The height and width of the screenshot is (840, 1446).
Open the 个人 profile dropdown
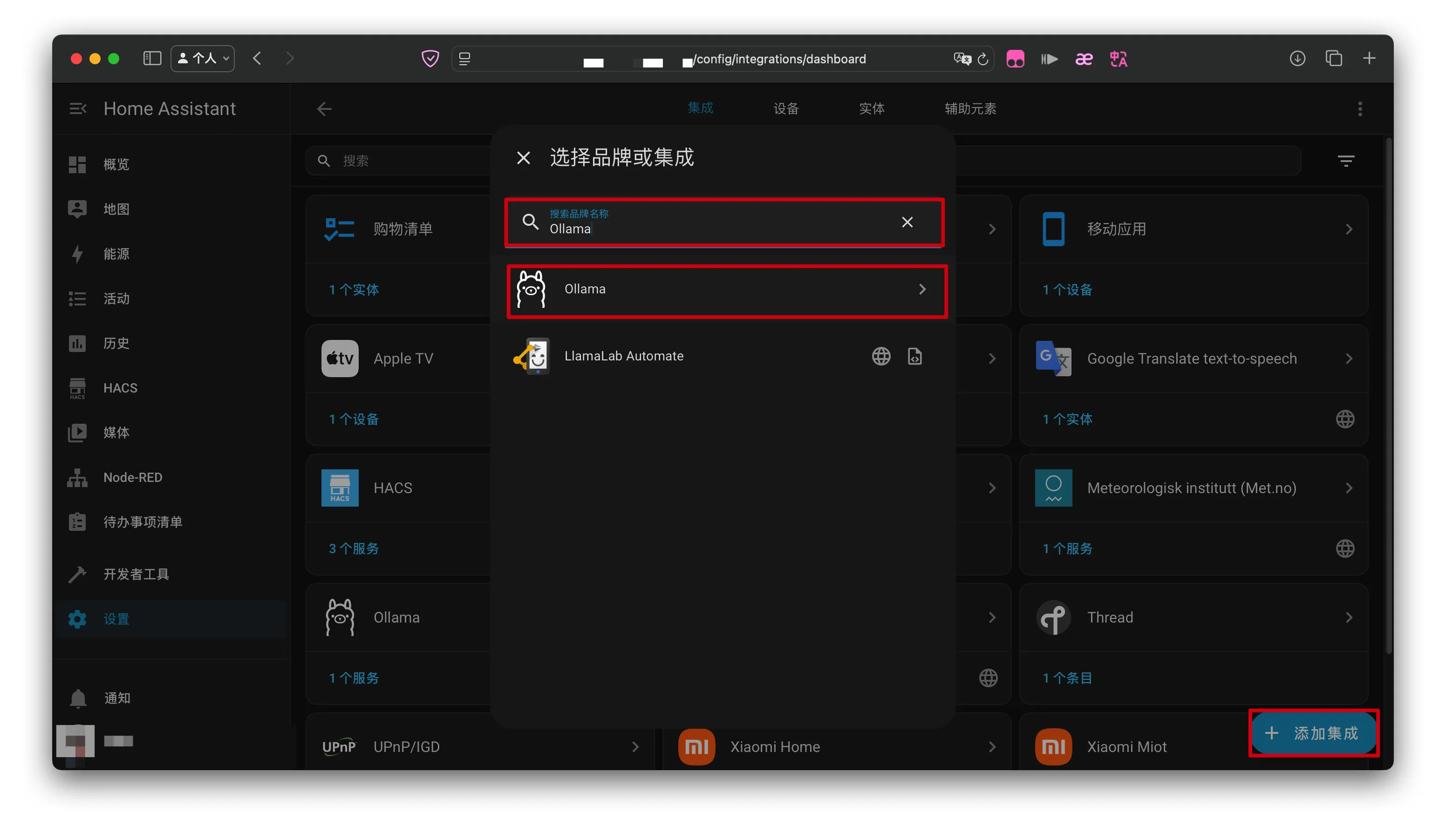pyautogui.click(x=203, y=59)
